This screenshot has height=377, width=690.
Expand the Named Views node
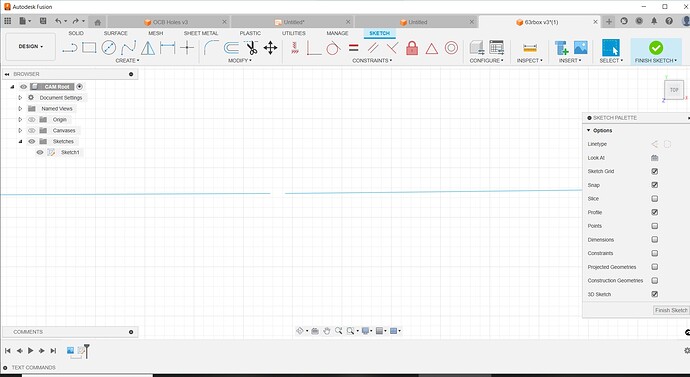point(20,108)
